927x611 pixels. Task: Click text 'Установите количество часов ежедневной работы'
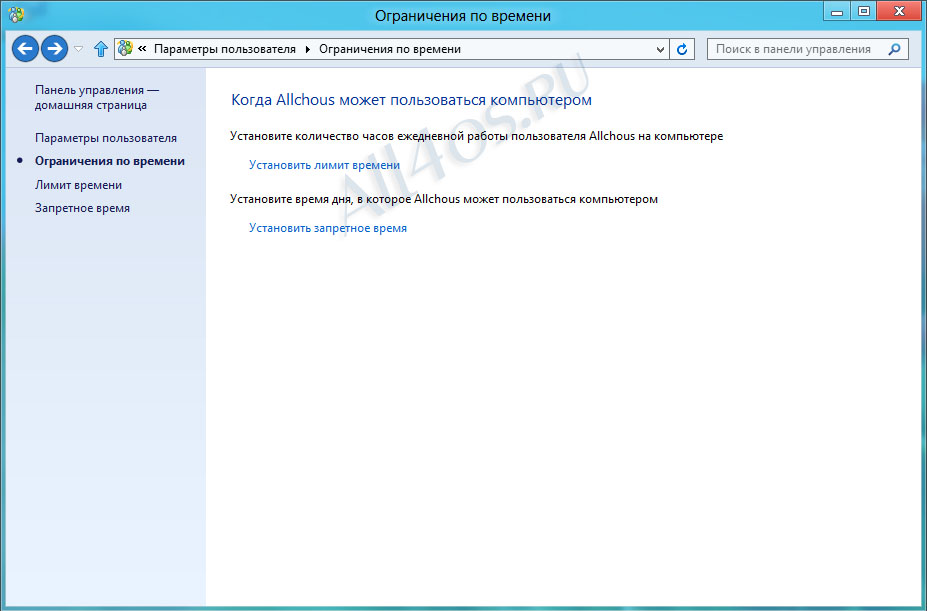click(369, 136)
